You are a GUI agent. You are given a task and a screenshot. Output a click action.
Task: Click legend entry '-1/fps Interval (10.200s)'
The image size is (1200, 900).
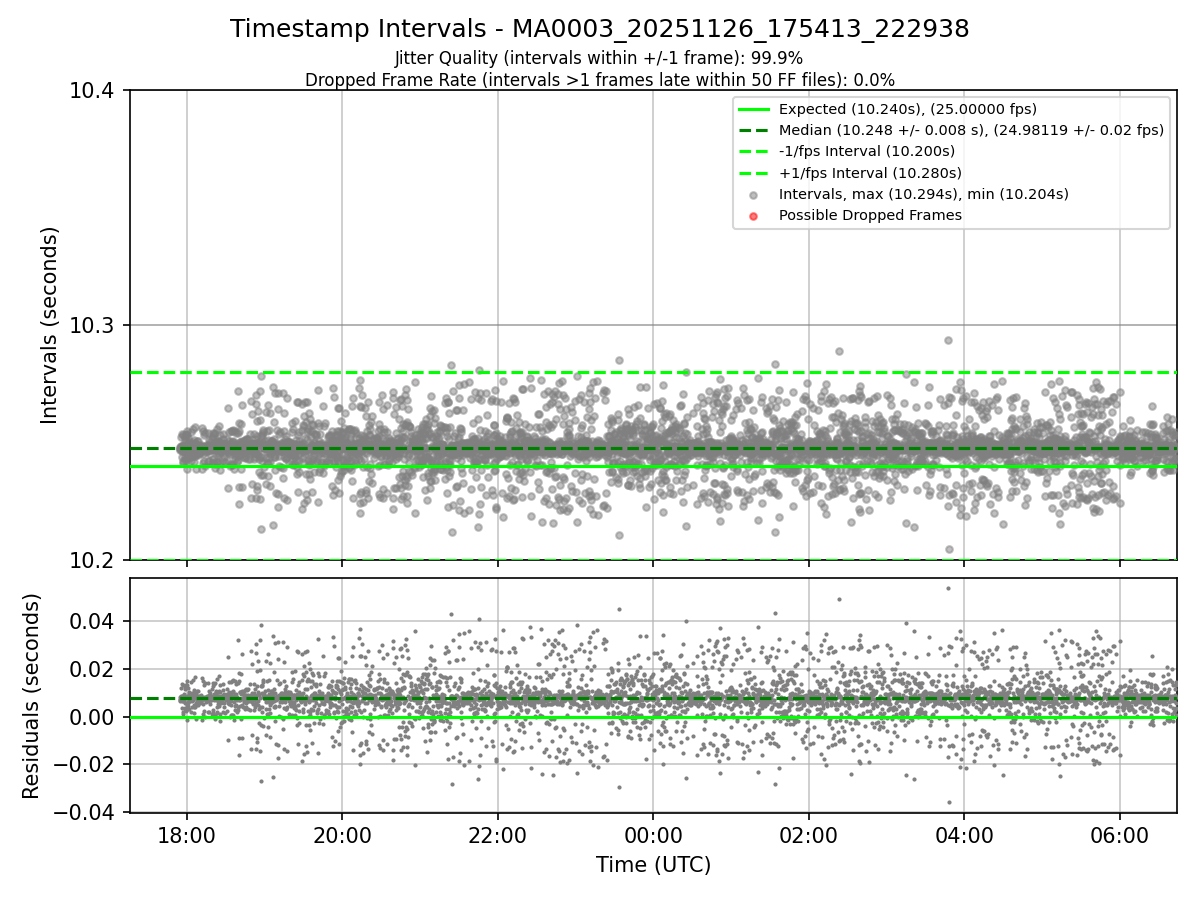(867, 151)
